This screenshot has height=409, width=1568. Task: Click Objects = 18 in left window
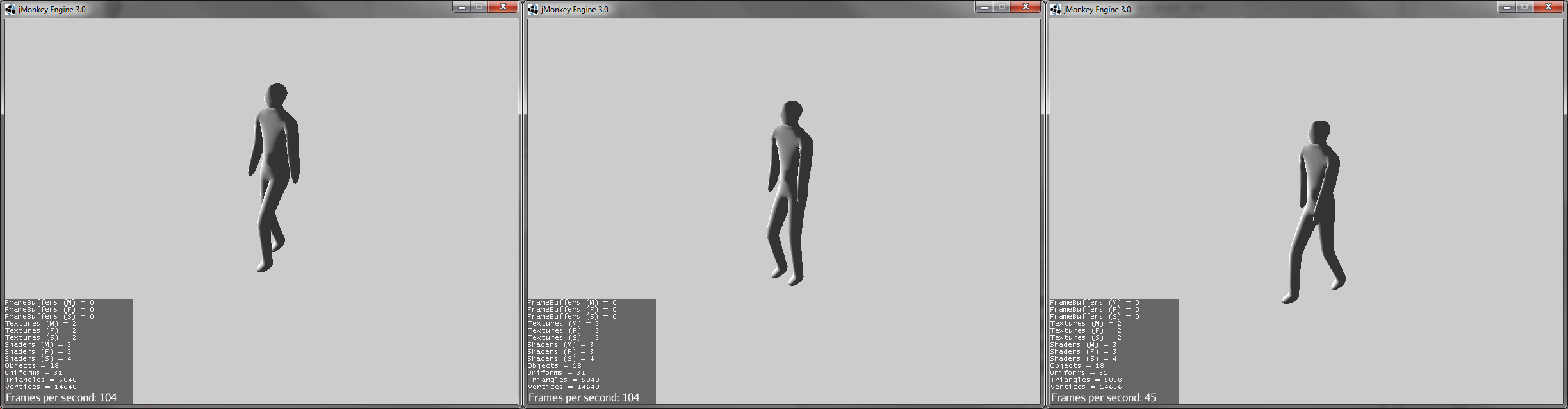pyautogui.click(x=31, y=366)
